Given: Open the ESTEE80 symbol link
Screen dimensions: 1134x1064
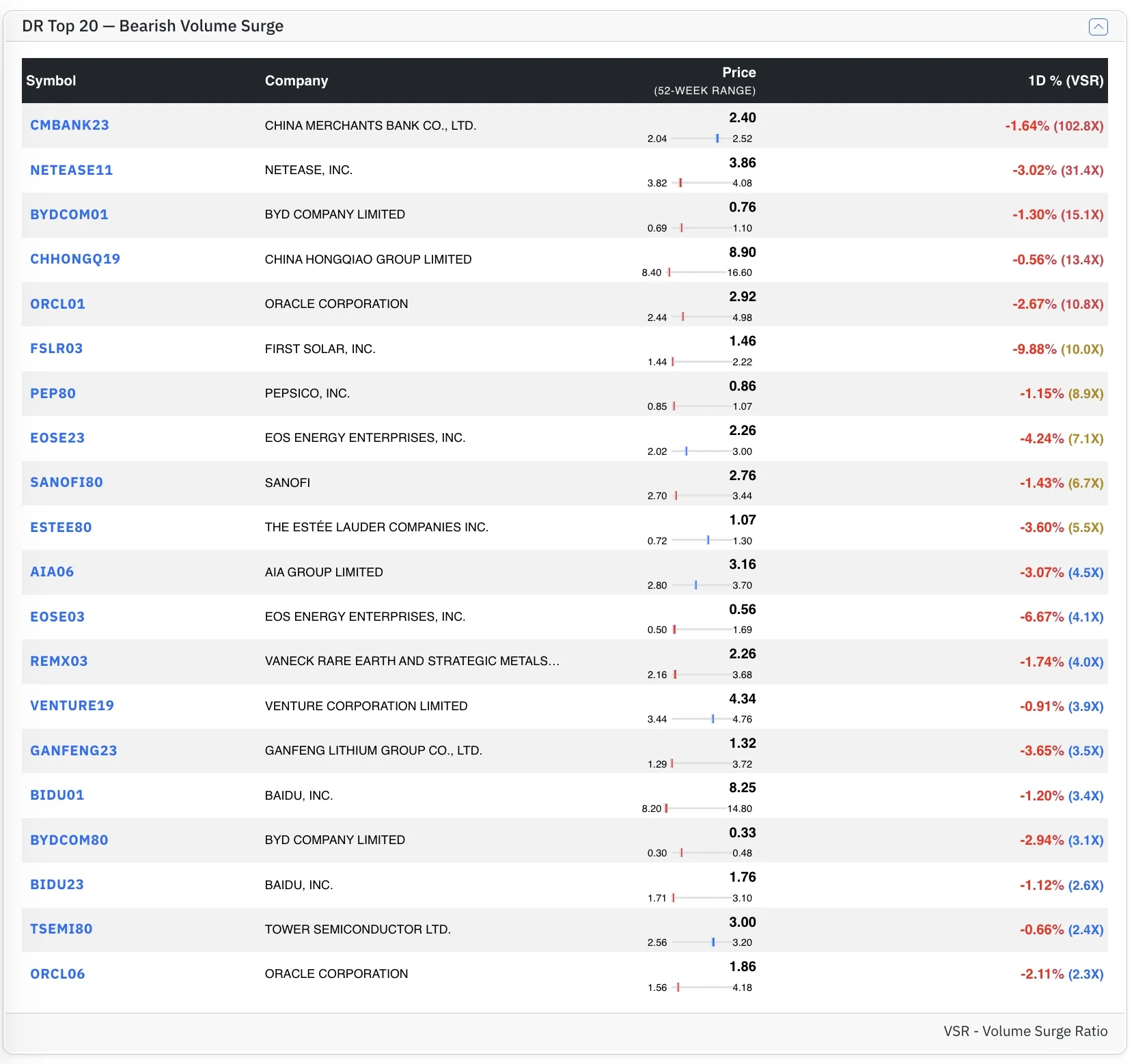Looking at the screenshot, I should pyautogui.click(x=61, y=527).
